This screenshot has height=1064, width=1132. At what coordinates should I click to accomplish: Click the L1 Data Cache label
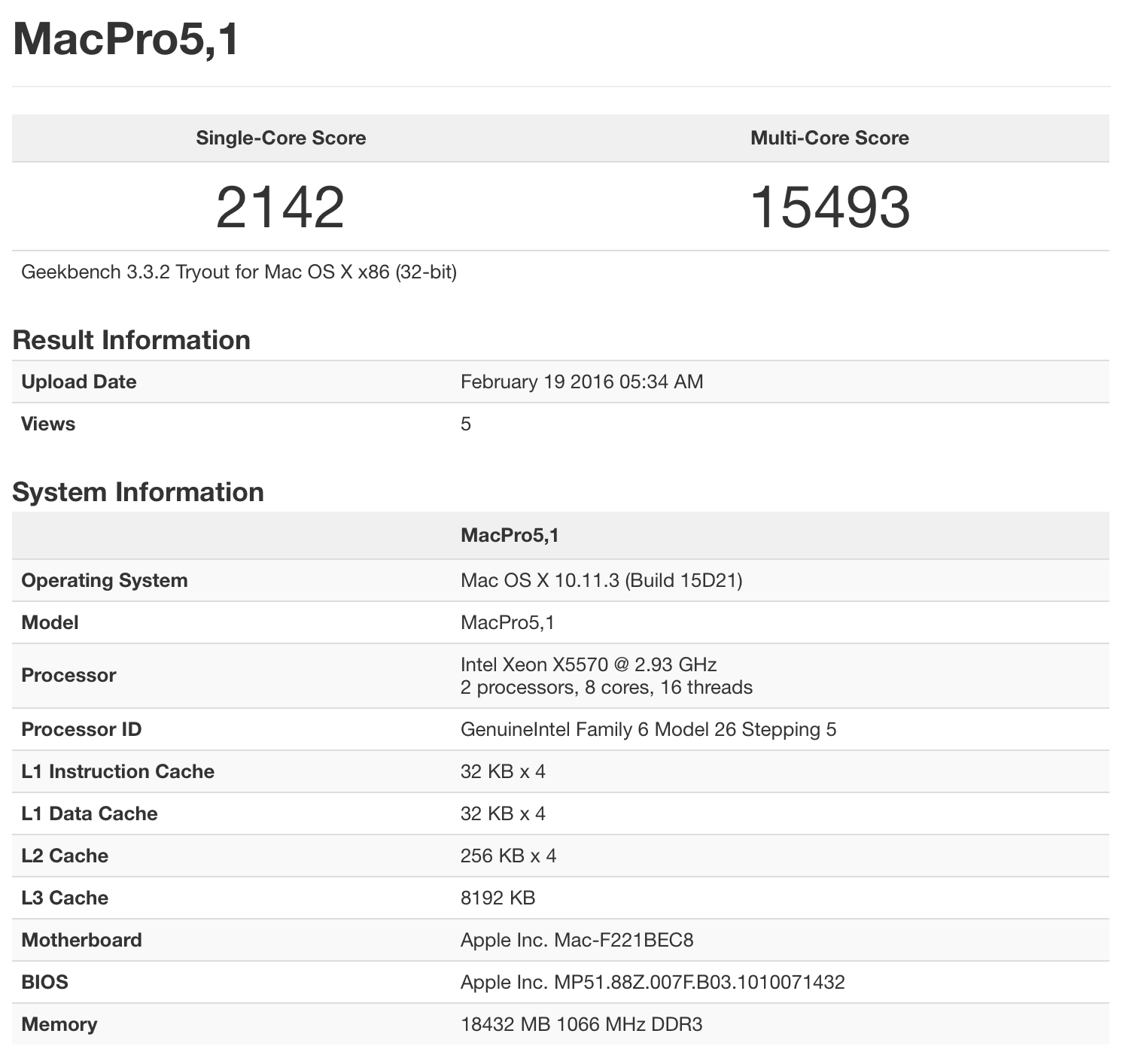(90, 813)
